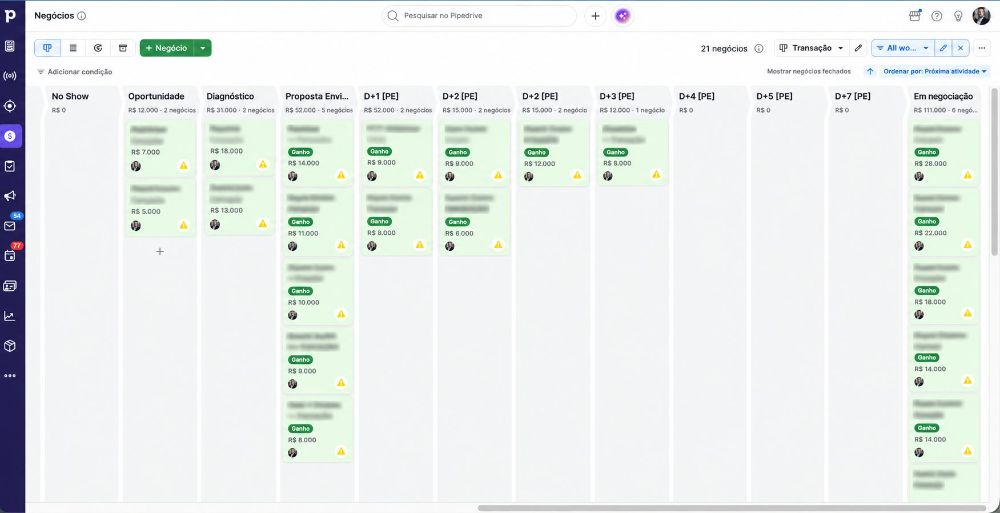1000x513 pixels.
Task: Open the toolbar three-dots options menu
Action: point(982,48)
